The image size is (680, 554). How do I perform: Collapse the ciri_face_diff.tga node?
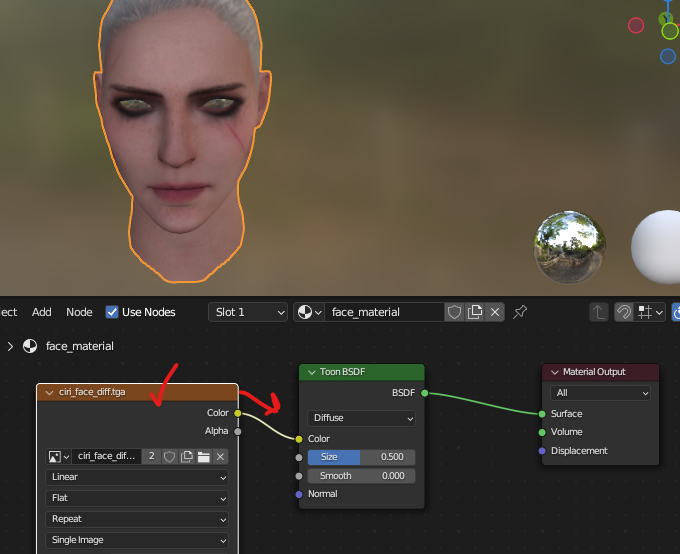tap(49, 392)
